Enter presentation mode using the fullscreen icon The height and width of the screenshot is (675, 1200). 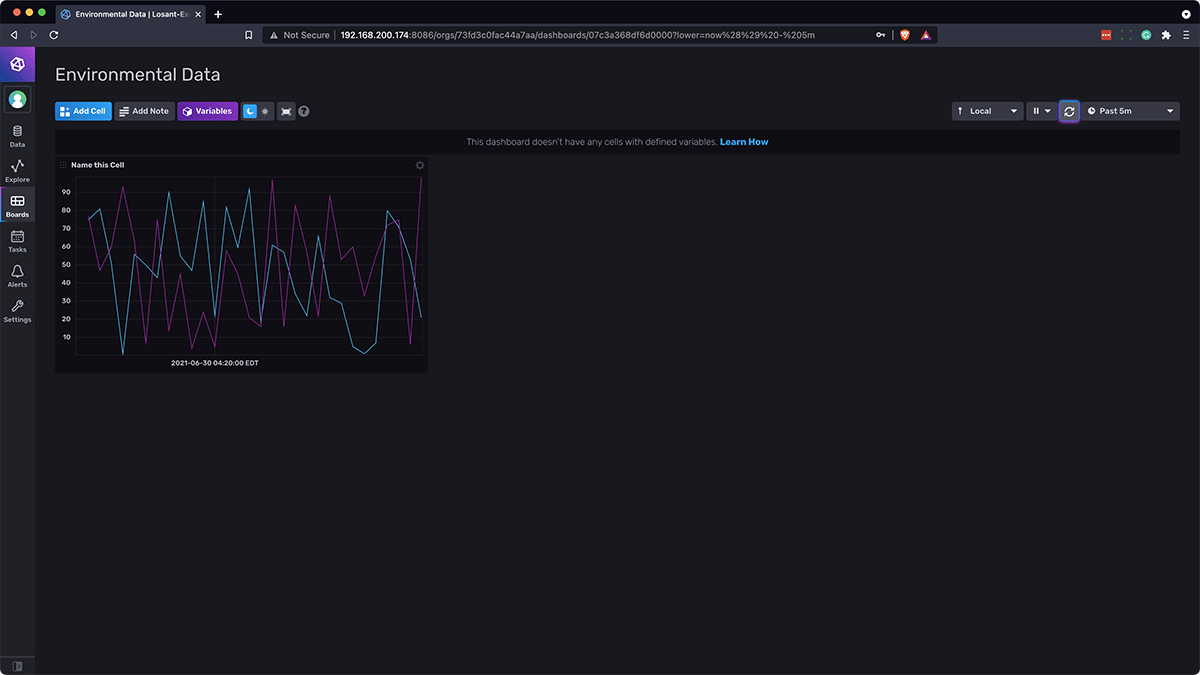tap(286, 111)
